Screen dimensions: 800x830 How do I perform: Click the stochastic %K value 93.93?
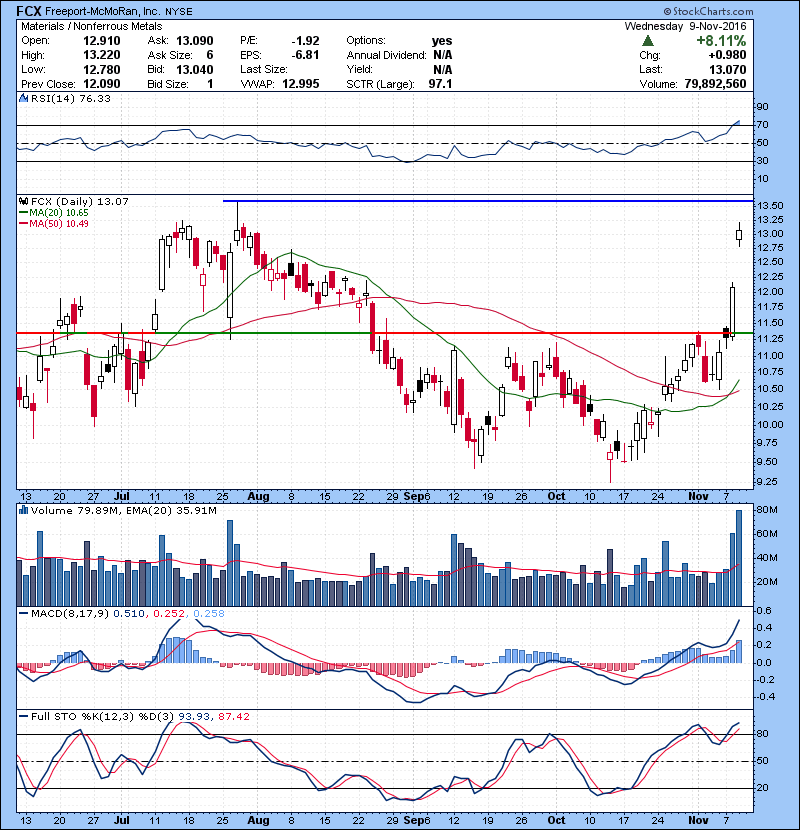194,717
